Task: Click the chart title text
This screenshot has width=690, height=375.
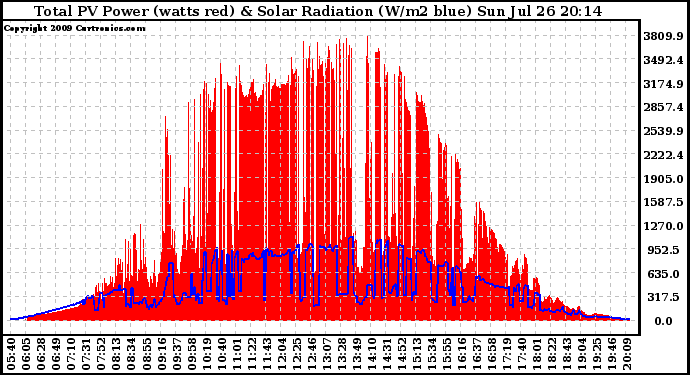Action: click(318, 11)
